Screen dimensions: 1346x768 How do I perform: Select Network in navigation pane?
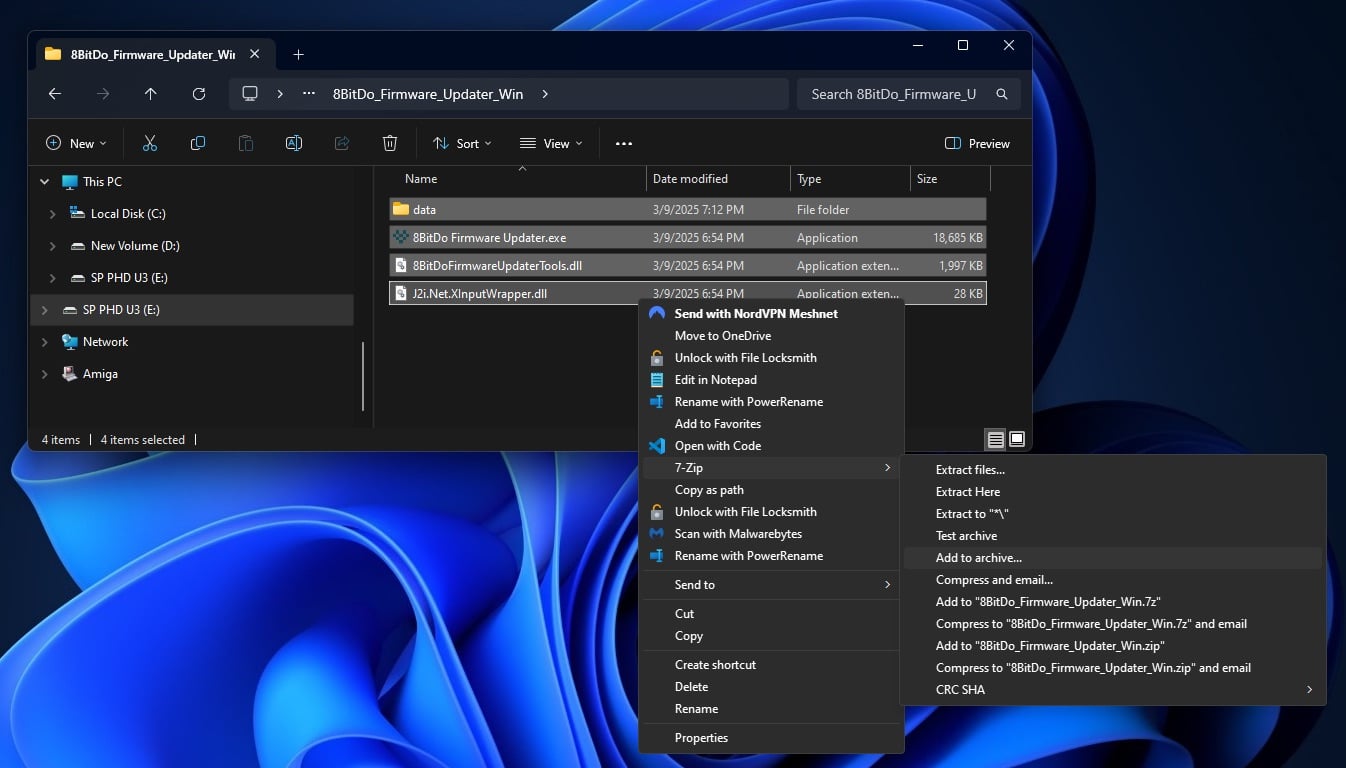point(106,342)
